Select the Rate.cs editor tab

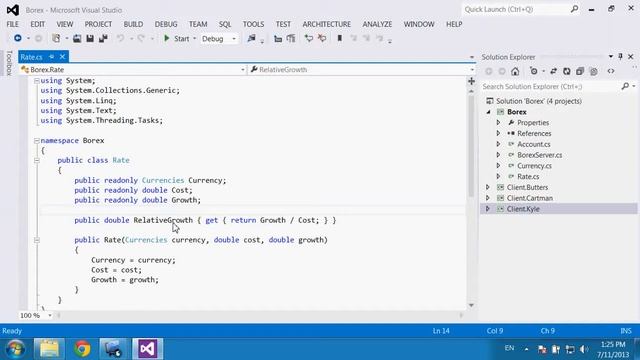pos(31,57)
